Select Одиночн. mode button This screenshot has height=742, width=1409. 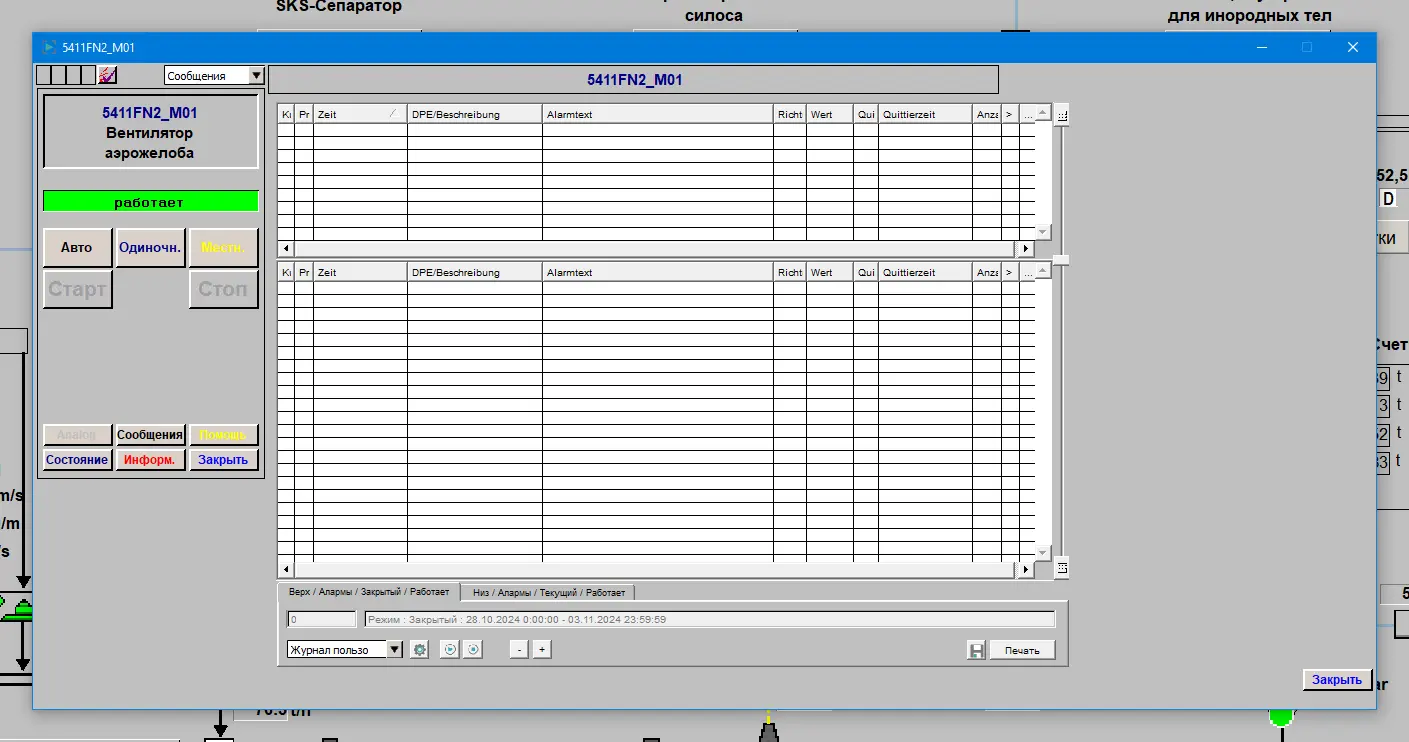(x=150, y=247)
